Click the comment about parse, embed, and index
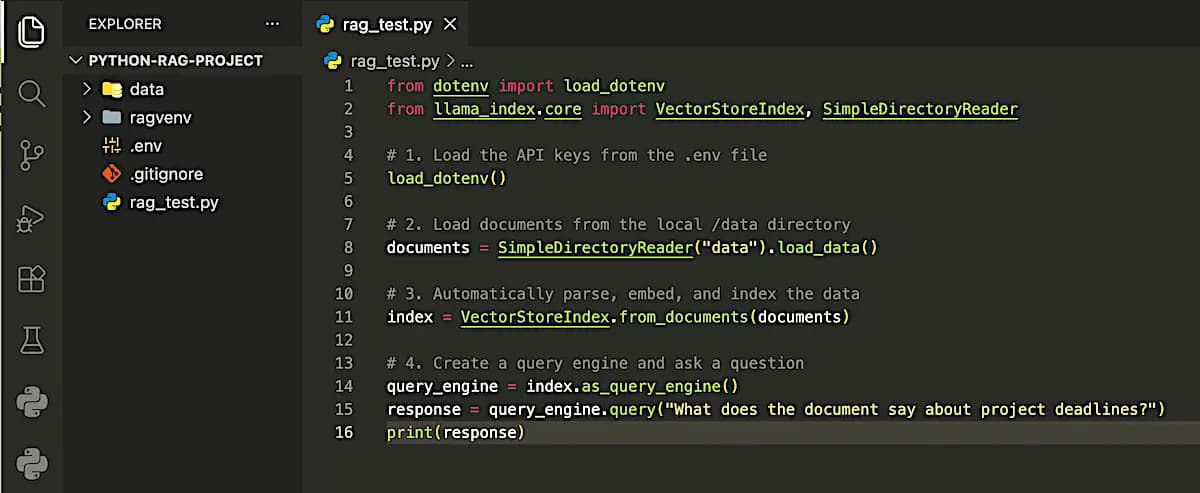The width and height of the screenshot is (1200, 493). coord(623,294)
